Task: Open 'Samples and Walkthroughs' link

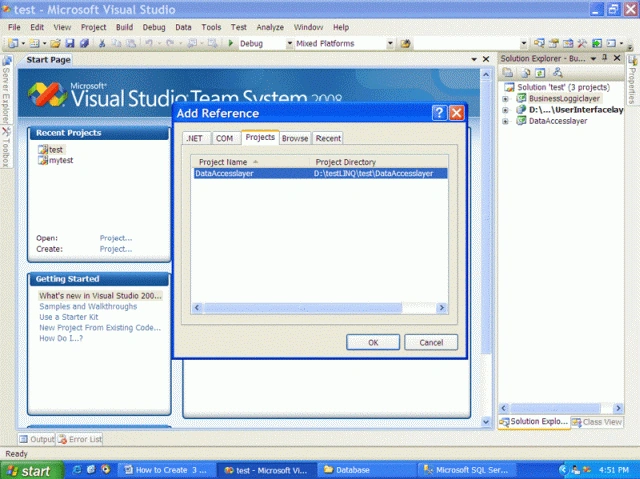Action: tap(88, 306)
